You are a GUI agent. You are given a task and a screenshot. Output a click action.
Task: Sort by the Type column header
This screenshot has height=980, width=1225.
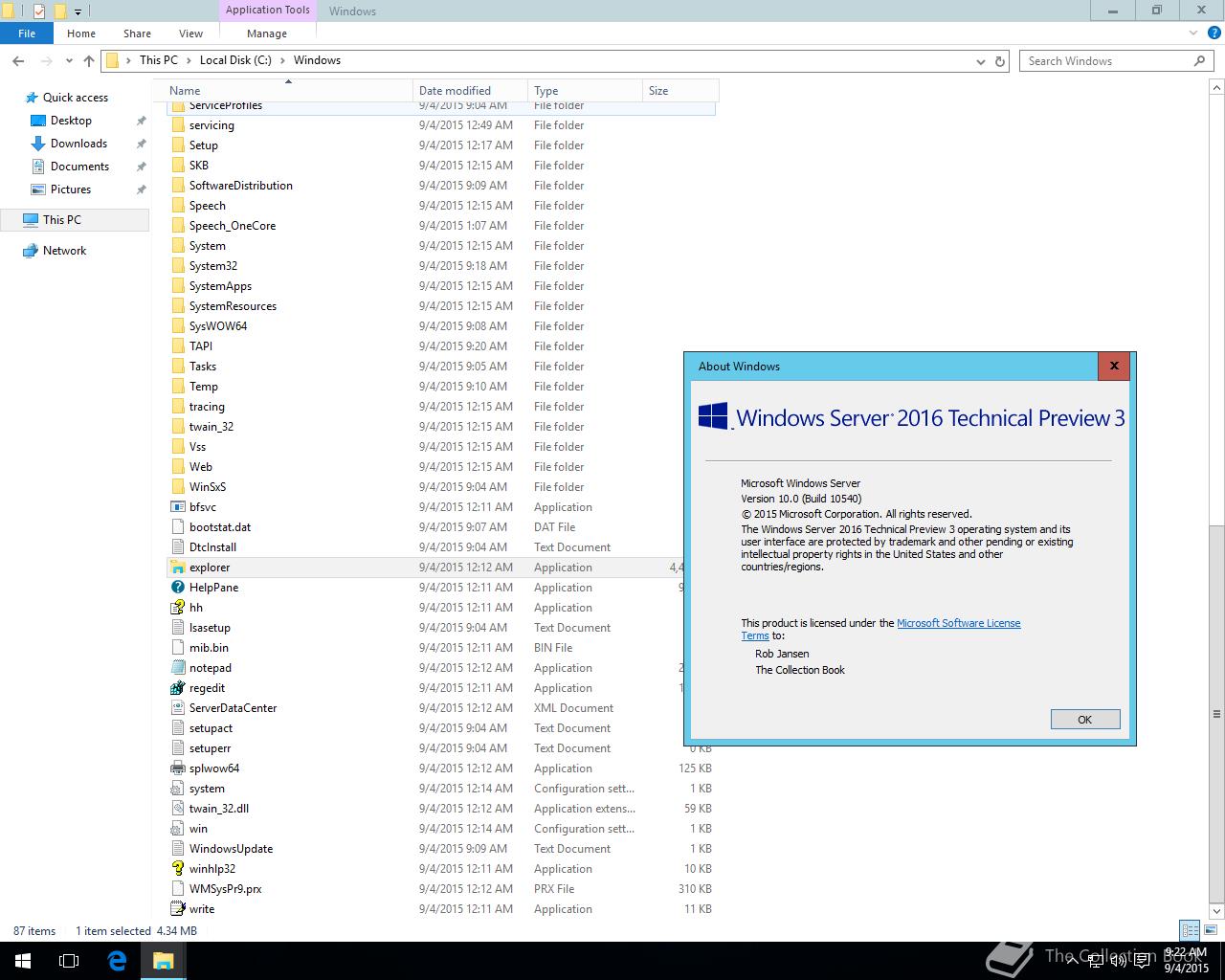pyautogui.click(x=585, y=91)
